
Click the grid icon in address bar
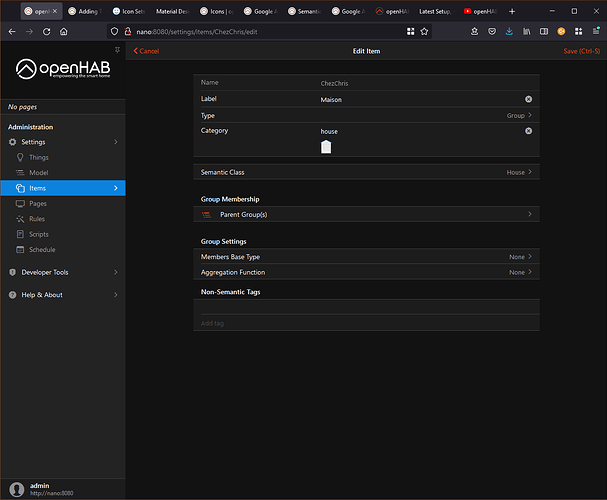click(410, 32)
